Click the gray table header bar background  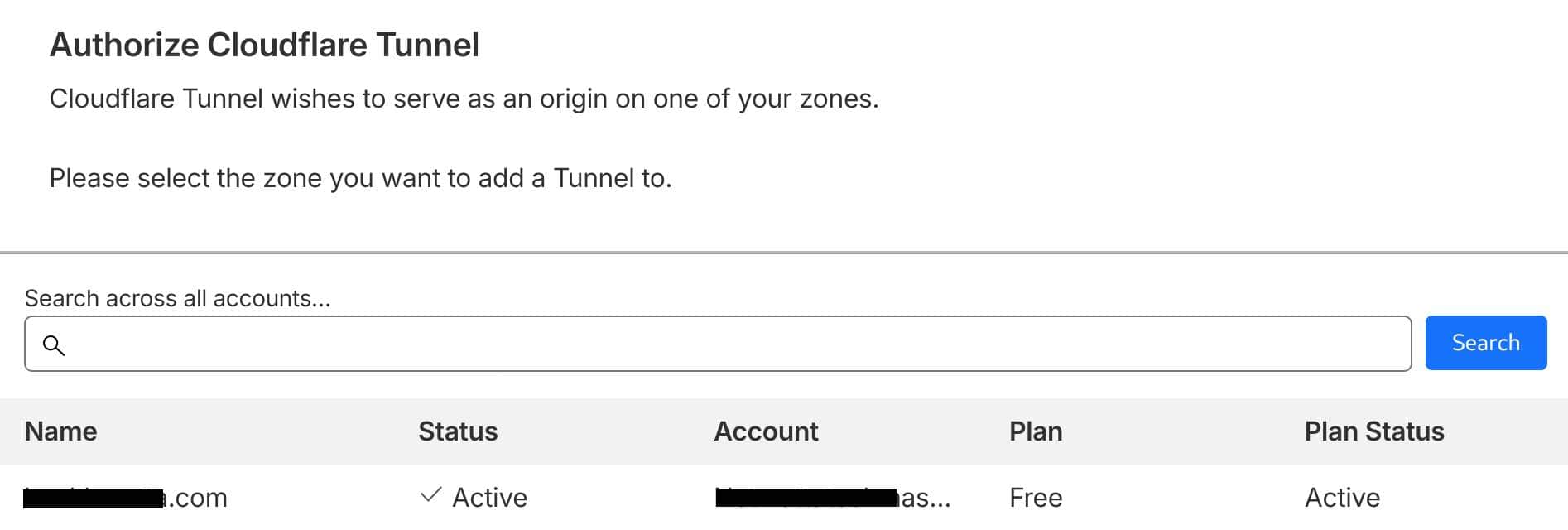click(1159, 431)
